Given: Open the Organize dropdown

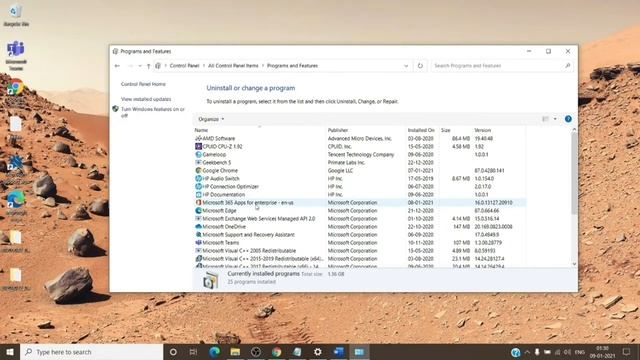Looking at the screenshot, I should pyautogui.click(x=211, y=119).
